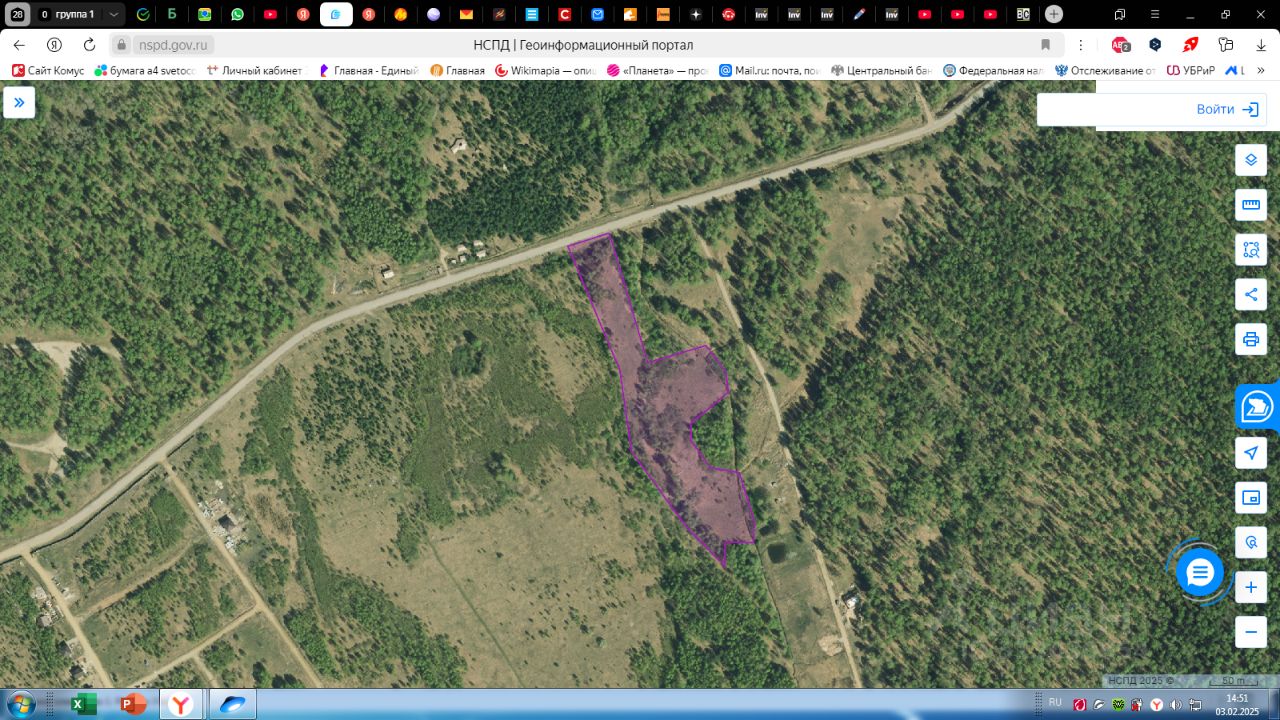
Task: Center map on my location
Action: [1251, 453]
